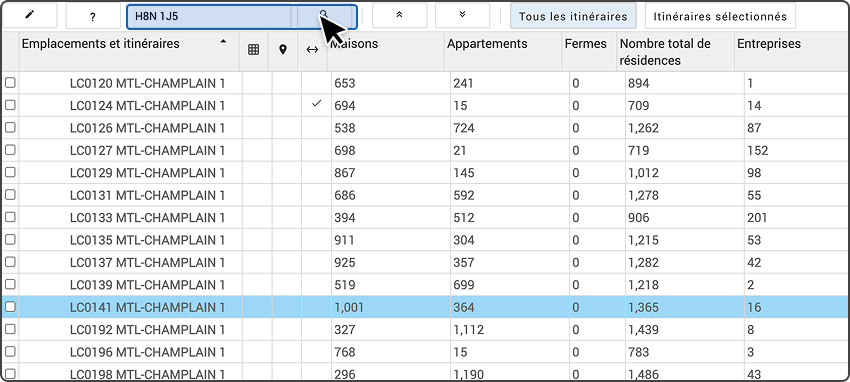
Task: Click Maisons value 867
Action: pyautogui.click(x=345, y=173)
